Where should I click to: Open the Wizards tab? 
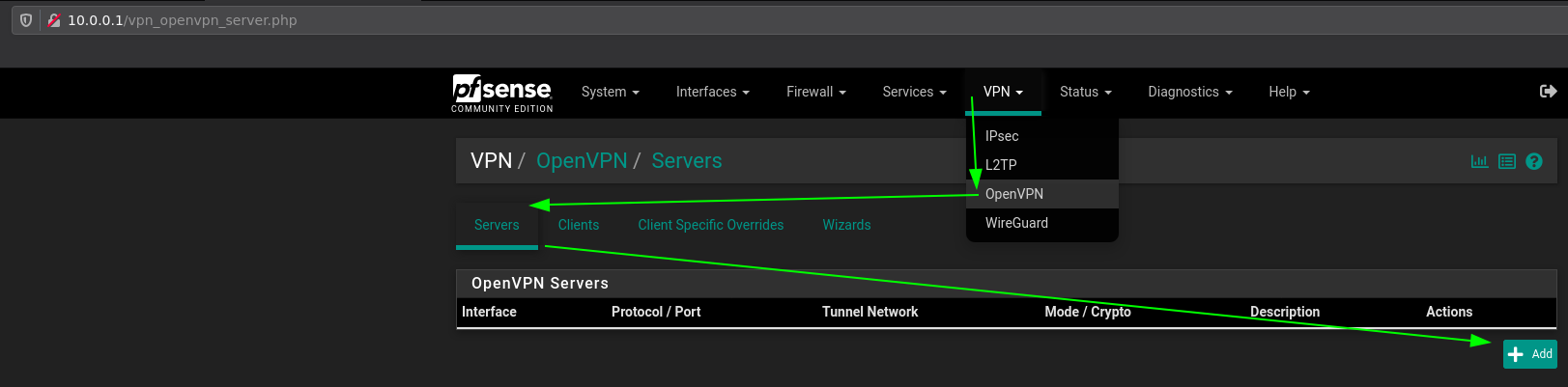(847, 225)
